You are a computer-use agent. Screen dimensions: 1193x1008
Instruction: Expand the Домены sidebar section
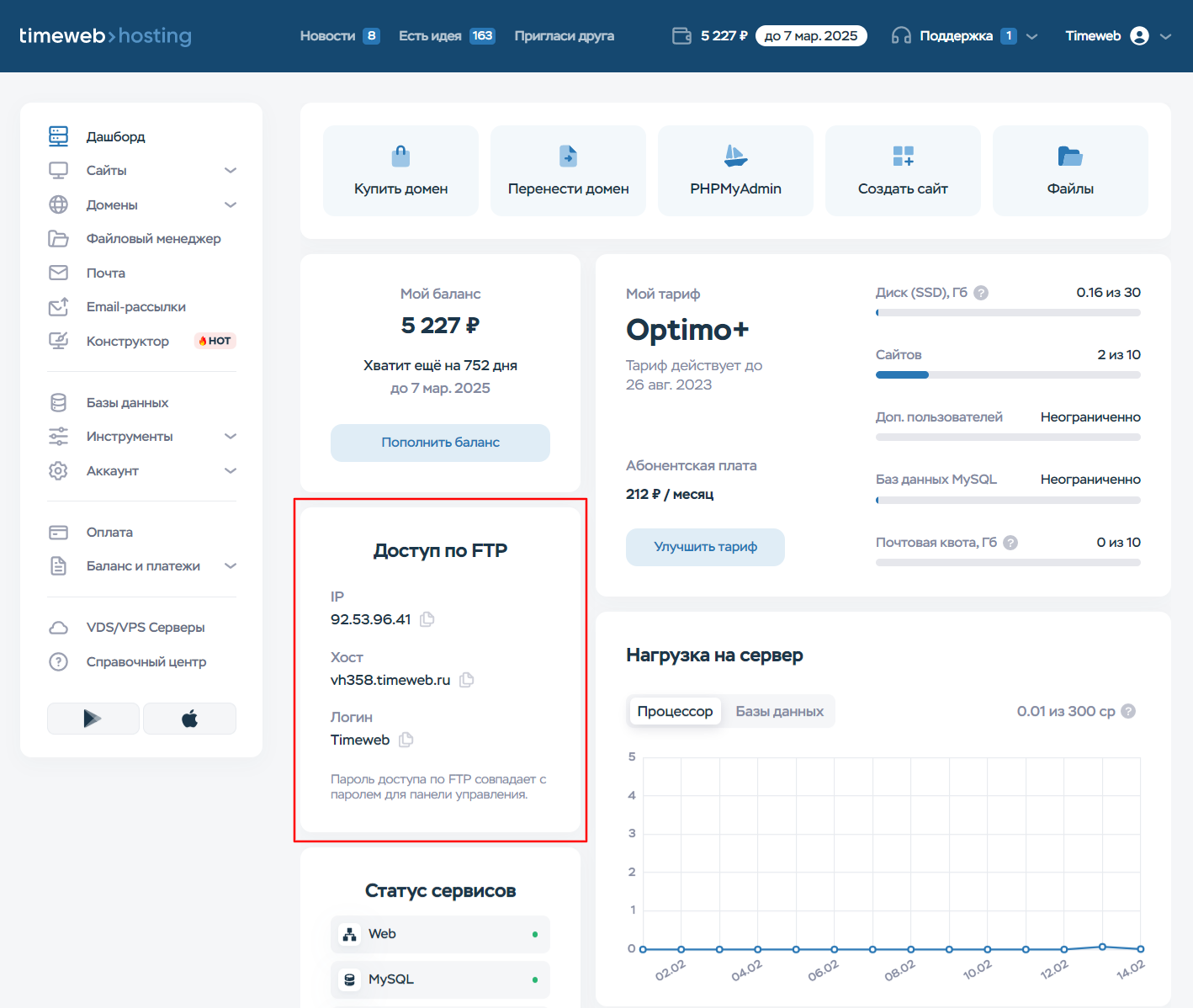click(231, 205)
